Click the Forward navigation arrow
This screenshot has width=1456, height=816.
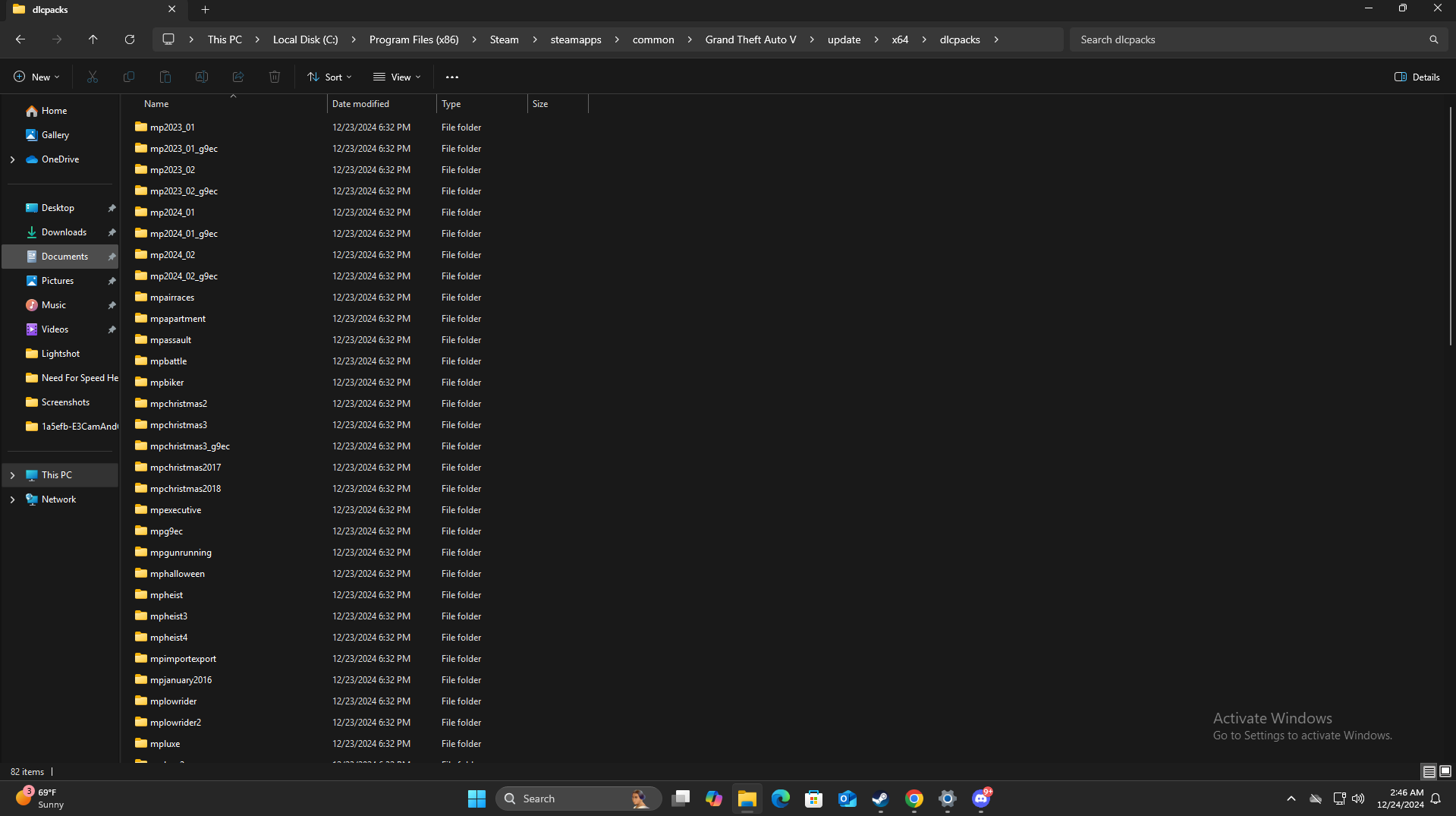57,39
